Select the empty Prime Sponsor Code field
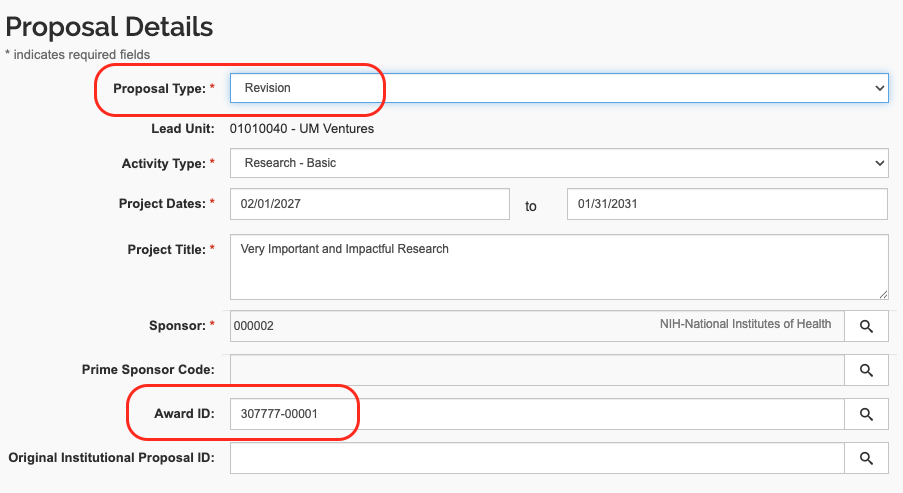This screenshot has width=903, height=493. (x=537, y=370)
